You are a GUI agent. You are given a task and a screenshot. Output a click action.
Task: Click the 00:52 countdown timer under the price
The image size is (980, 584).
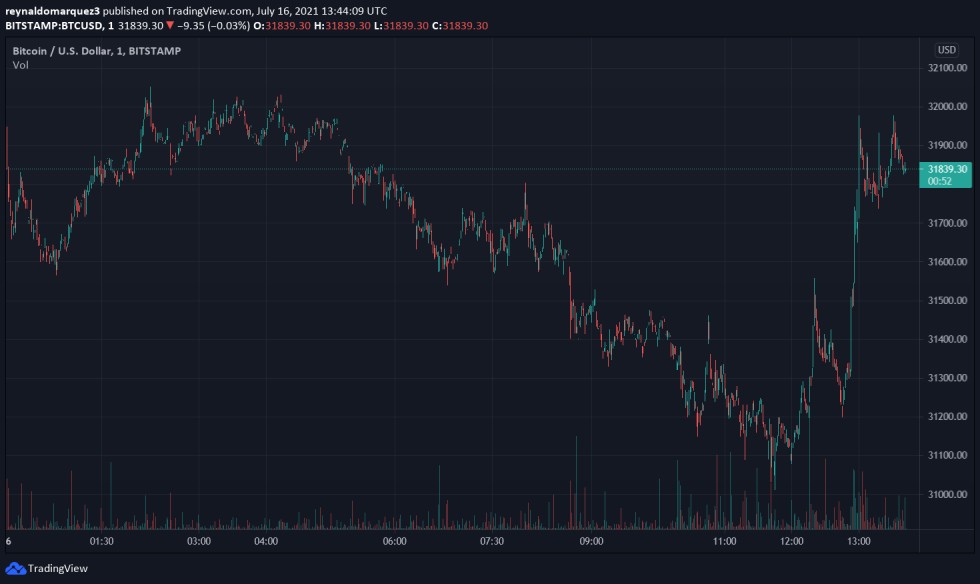[940, 181]
